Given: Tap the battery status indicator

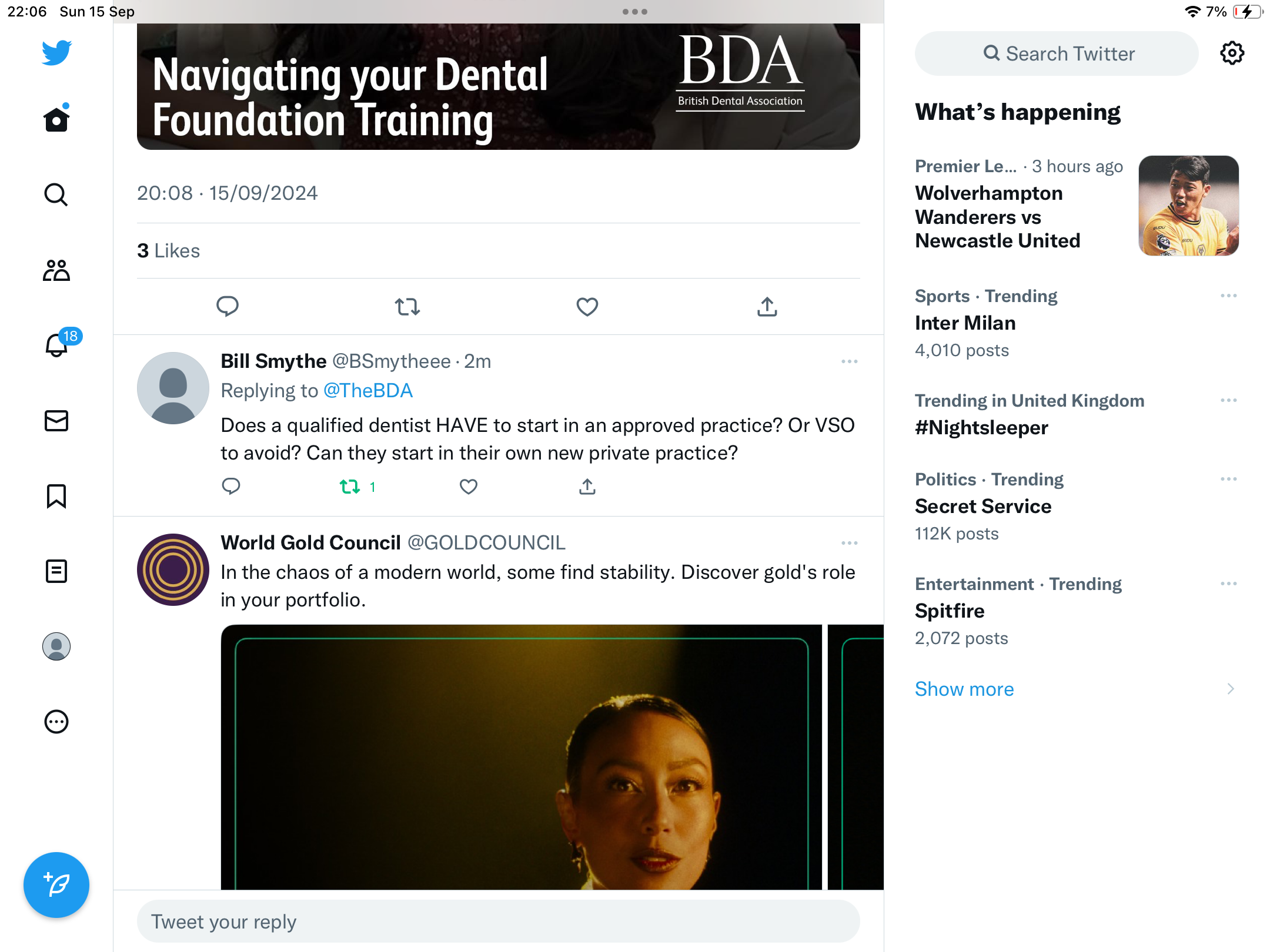Looking at the screenshot, I should [x=1248, y=12].
